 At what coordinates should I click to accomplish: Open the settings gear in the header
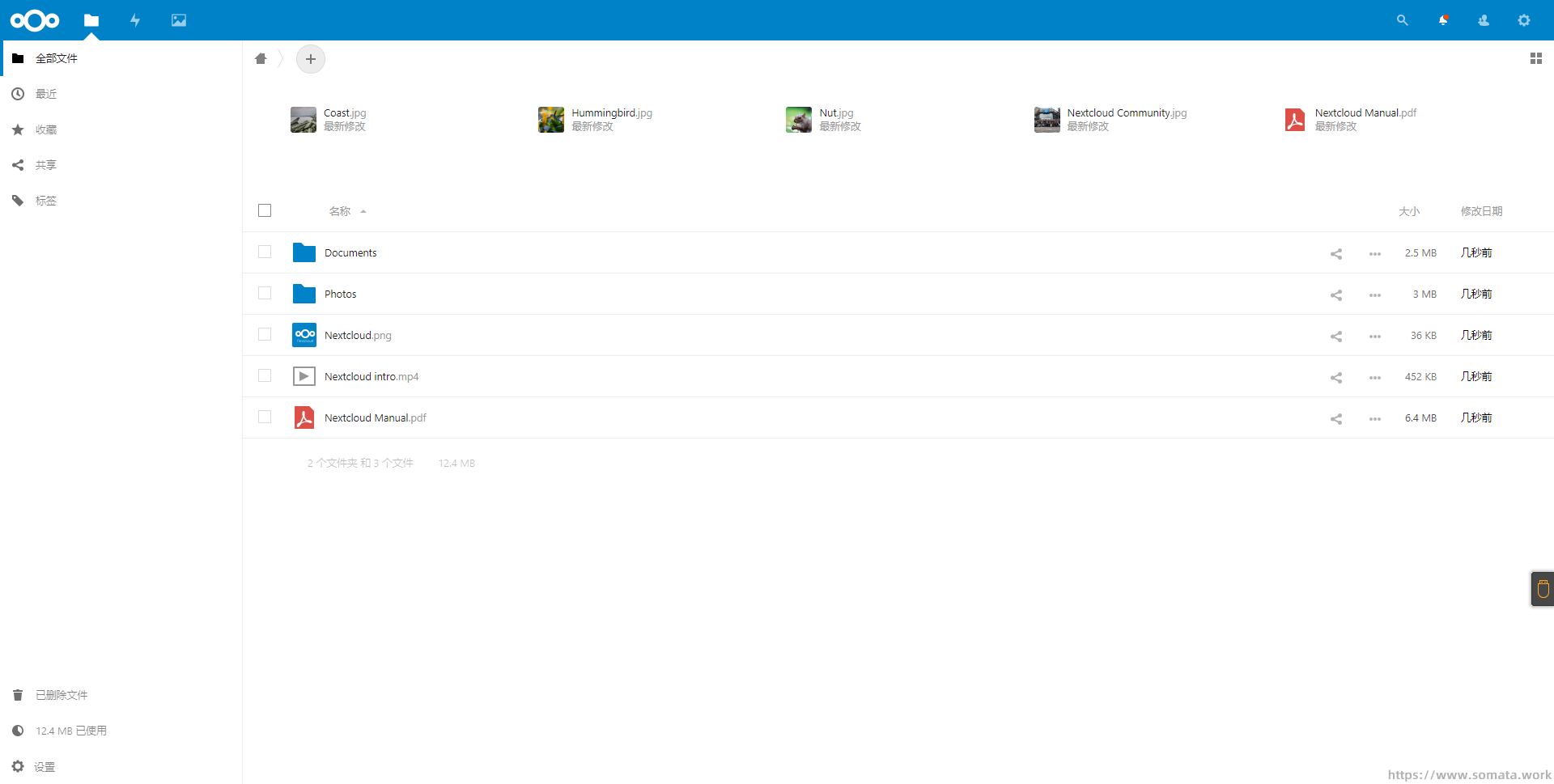click(x=1524, y=20)
